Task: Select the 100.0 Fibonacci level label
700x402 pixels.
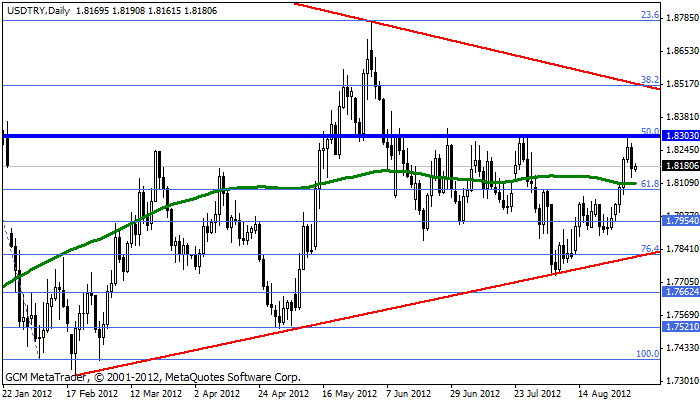Action: pyautogui.click(x=648, y=354)
